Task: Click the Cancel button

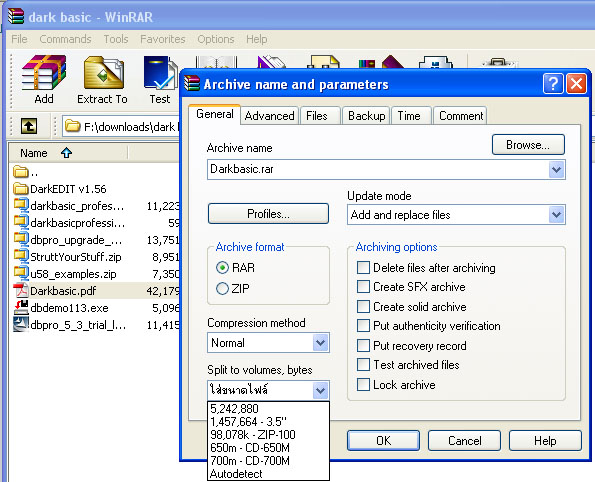Action: [464, 441]
